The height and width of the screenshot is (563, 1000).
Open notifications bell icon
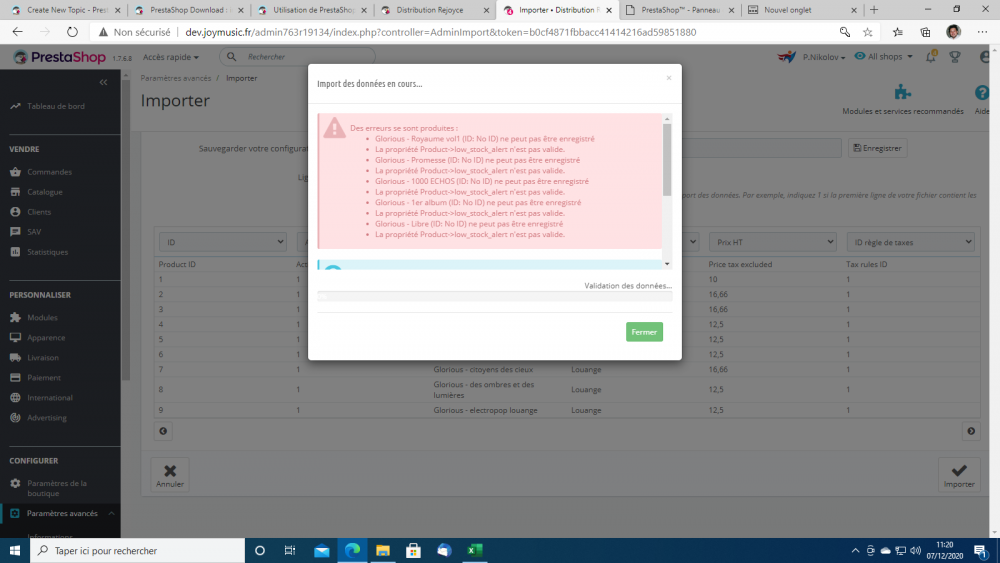pos(931,57)
